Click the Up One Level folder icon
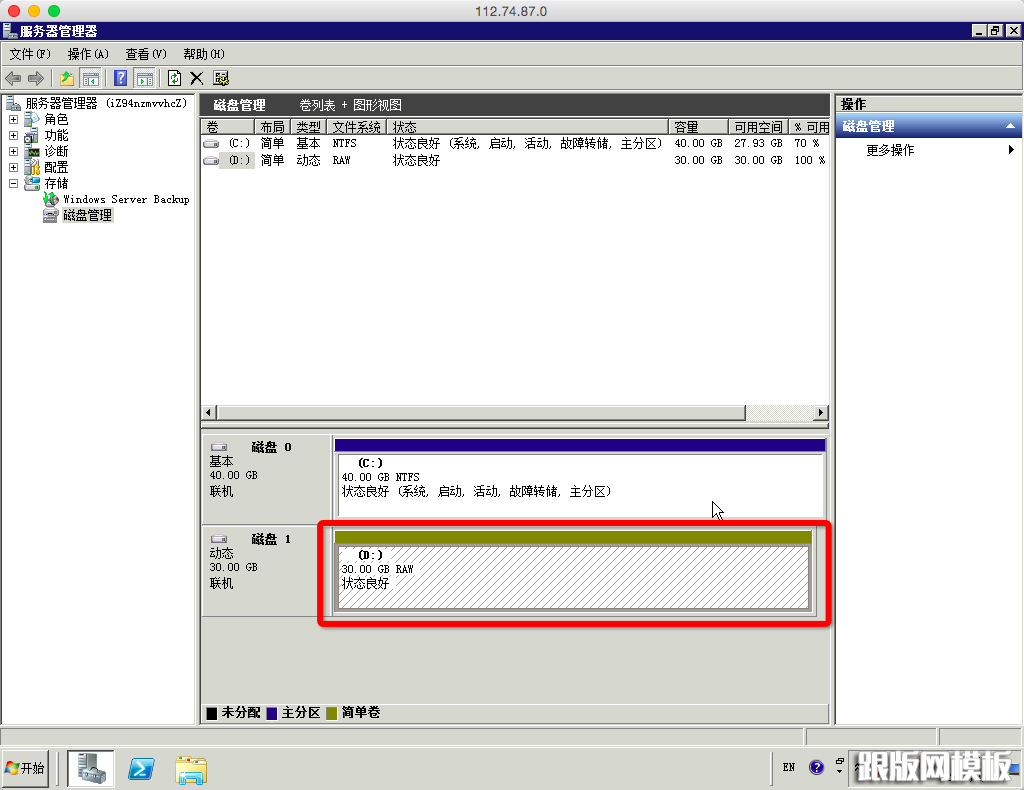 tap(67, 78)
